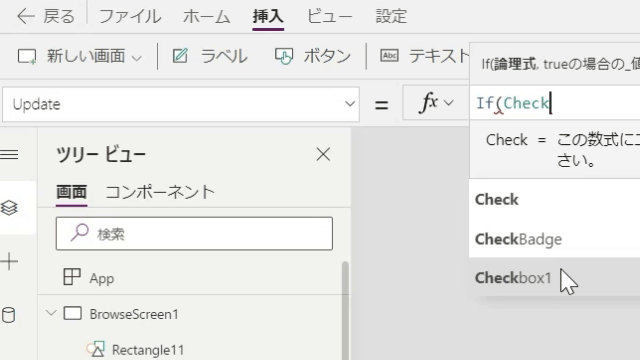The height and width of the screenshot is (360, 640).
Task: Click the ボタン button icon
Action: 284,56
